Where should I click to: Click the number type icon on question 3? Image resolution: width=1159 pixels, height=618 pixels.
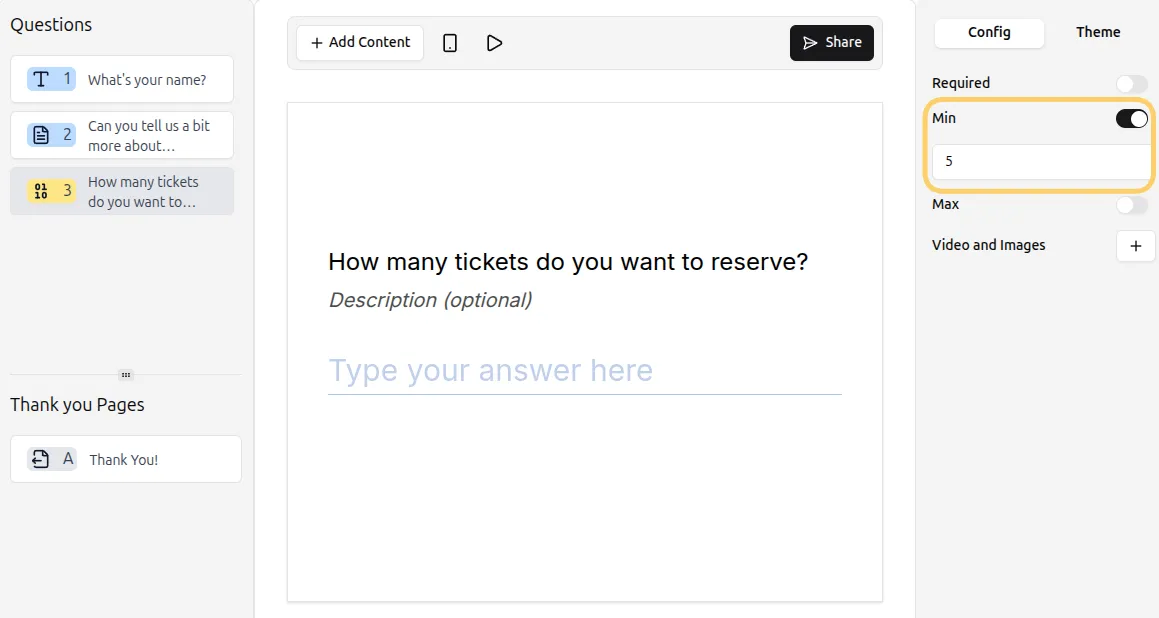(x=41, y=191)
